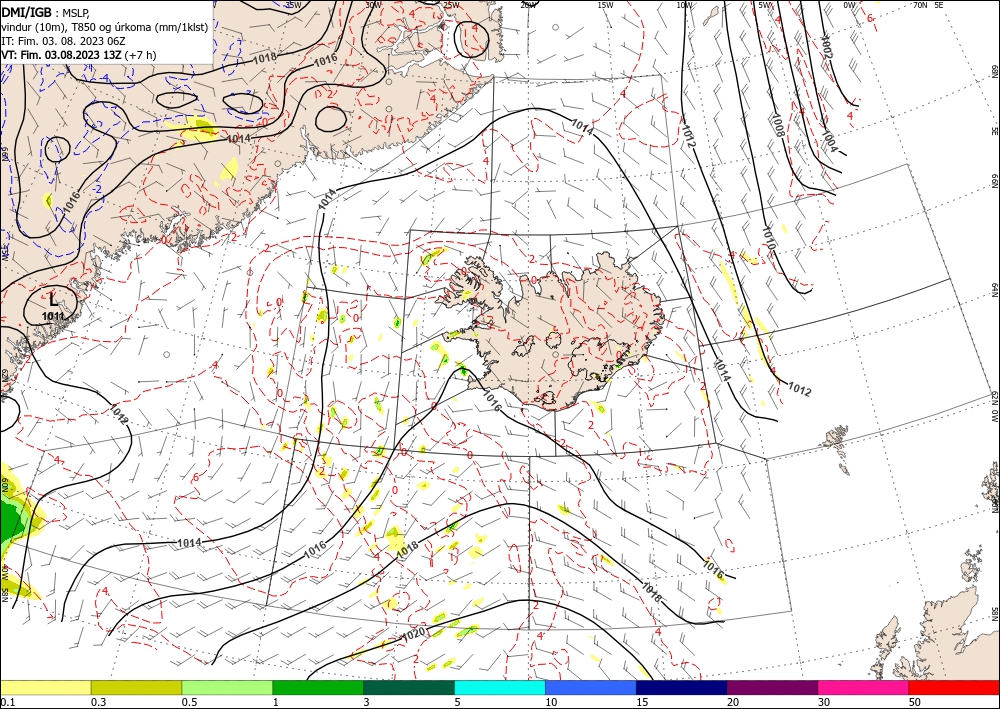1000x709 pixels.
Task: Click the light green 0.5–1 legend swatch
Action: 227,687
